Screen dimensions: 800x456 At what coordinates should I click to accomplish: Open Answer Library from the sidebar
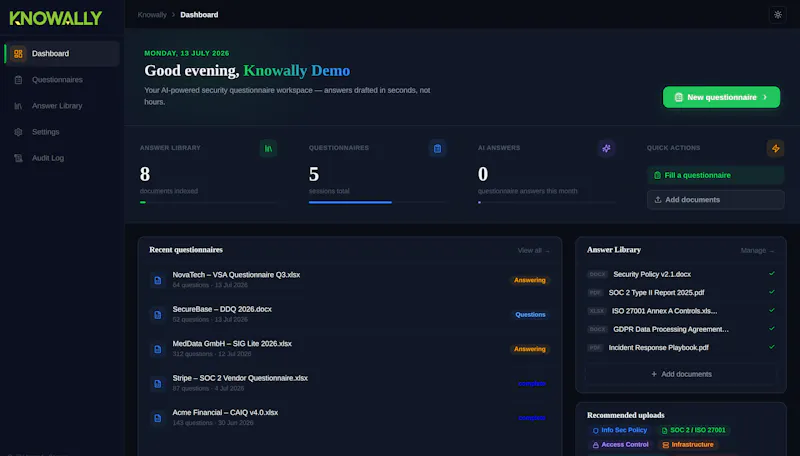[x=62, y=106]
